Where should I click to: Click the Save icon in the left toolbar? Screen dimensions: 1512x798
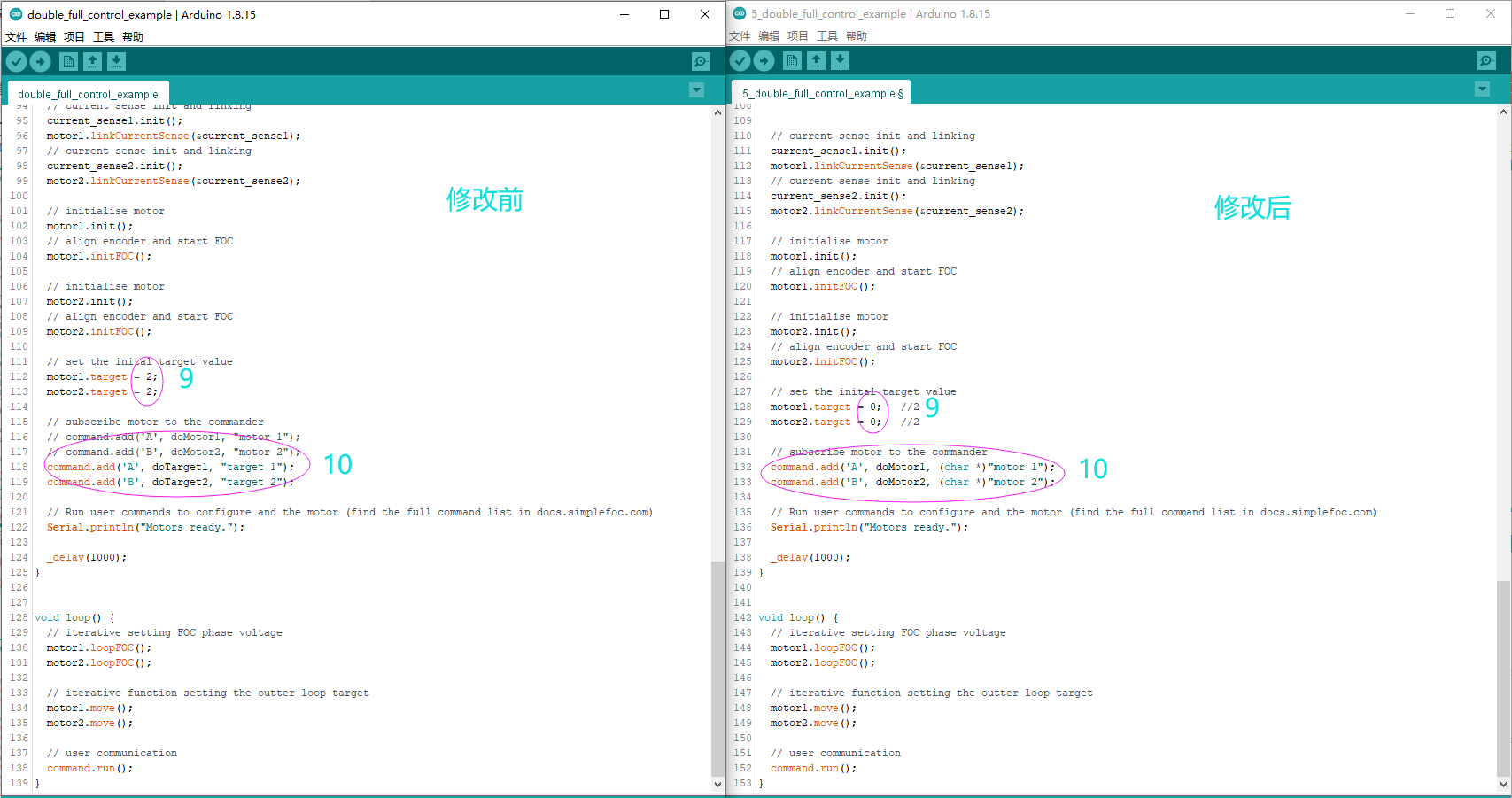(x=117, y=60)
